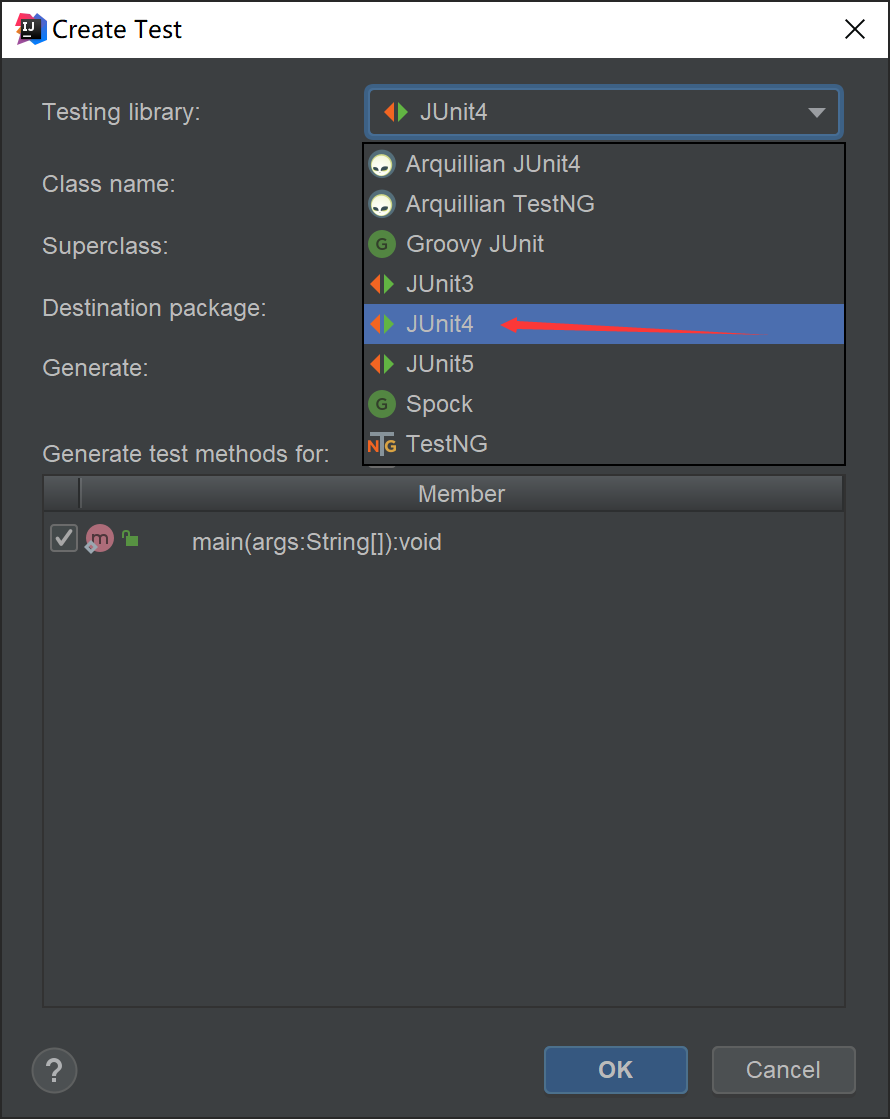The height and width of the screenshot is (1119, 890).
Task: Choose Spock from the library list
Action: tap(439, 404)
